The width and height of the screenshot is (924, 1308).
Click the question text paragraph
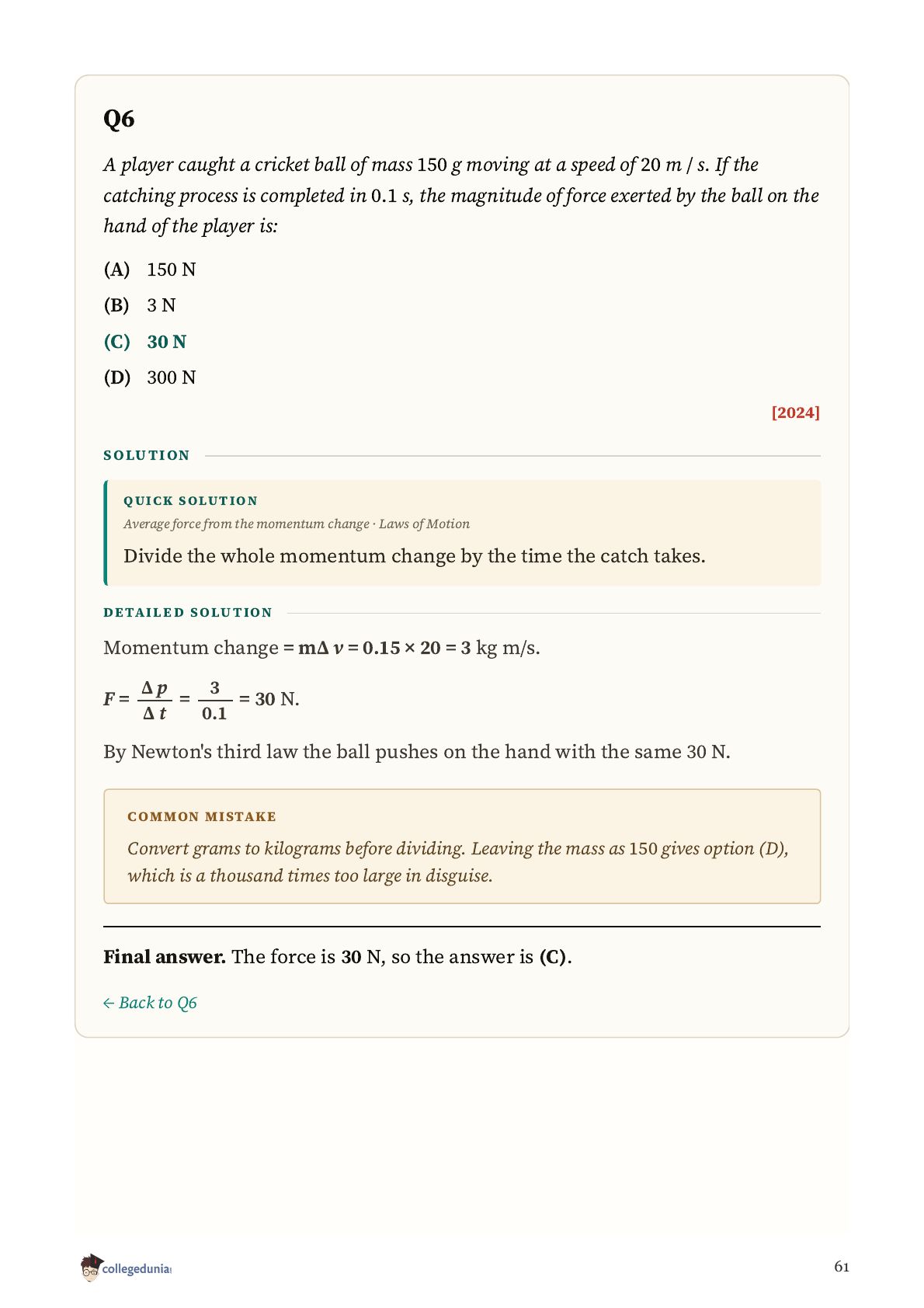coord(461,195)
